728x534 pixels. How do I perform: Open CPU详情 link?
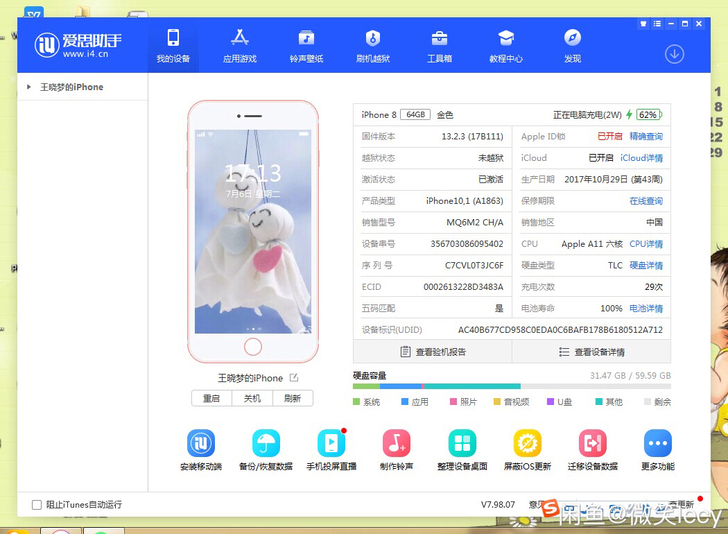point(646,244)
